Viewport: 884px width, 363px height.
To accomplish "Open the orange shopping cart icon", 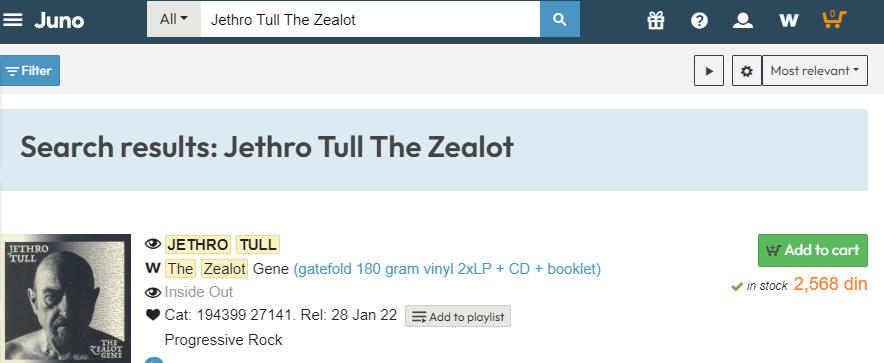I will 834,19.
